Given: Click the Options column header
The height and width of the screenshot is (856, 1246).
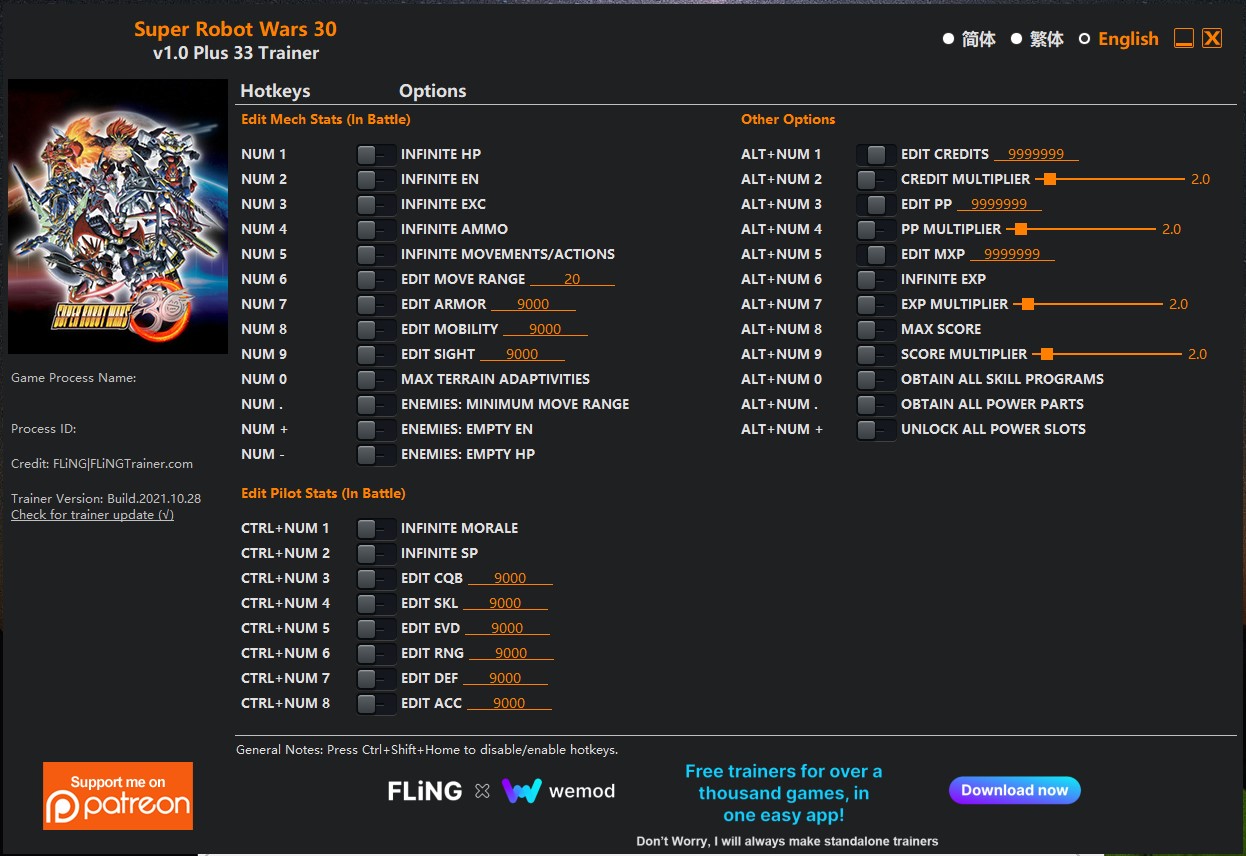Looking at the screenshot, I should click(x=432, y=91).
